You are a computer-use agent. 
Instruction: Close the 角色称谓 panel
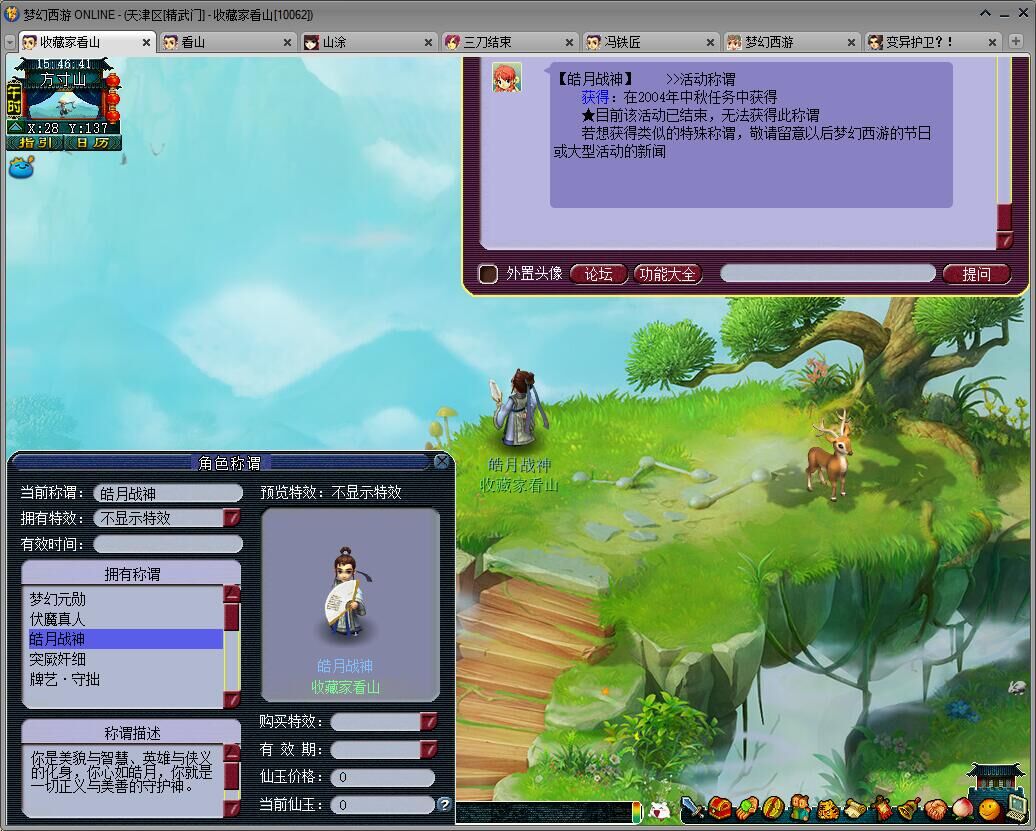[x=442, y=462]
